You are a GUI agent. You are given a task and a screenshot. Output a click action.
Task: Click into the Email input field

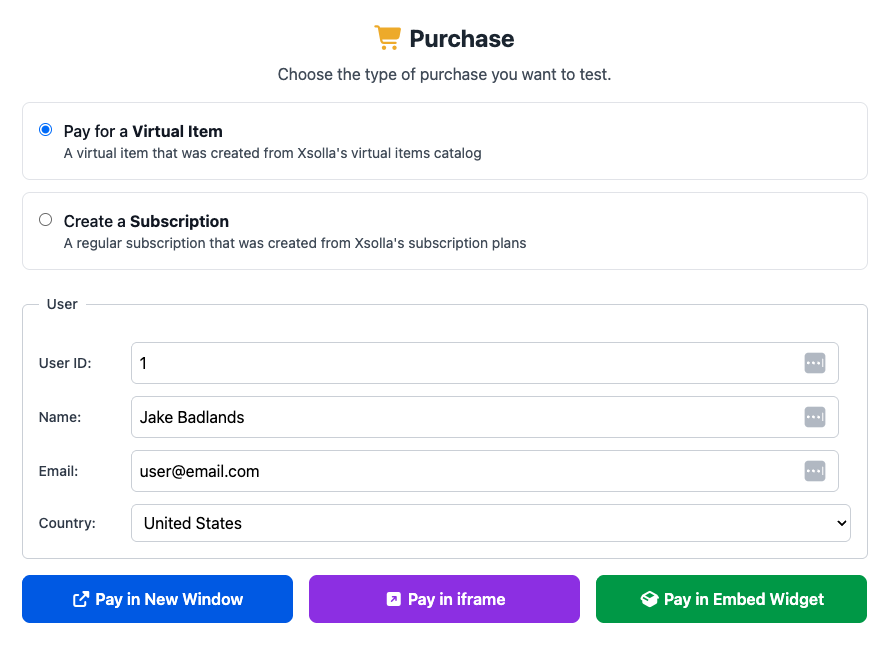point(465,471)
